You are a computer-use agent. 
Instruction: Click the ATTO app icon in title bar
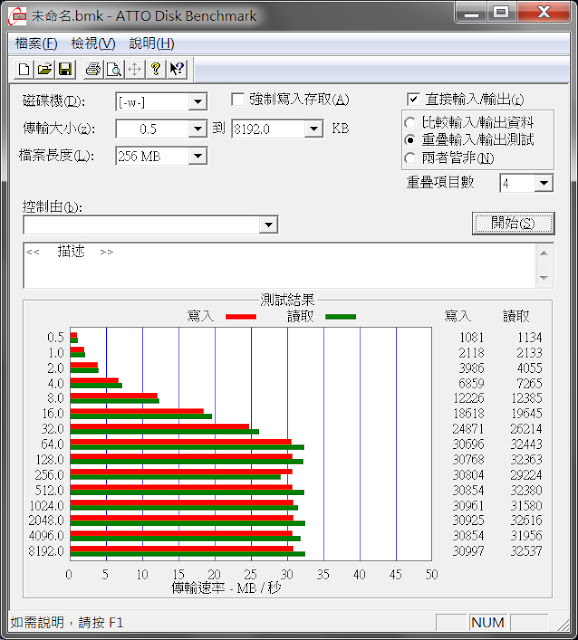click(x=18, y=16)
